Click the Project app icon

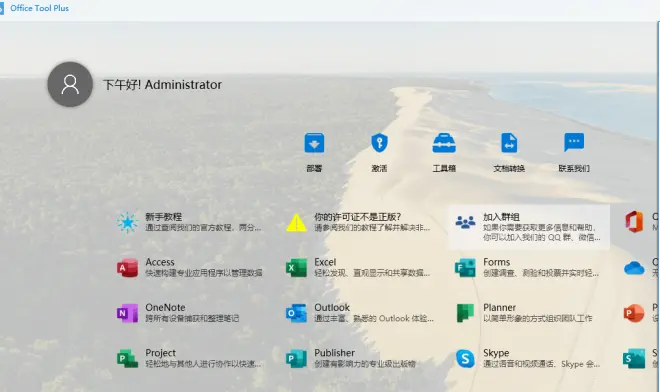click(127, 359)
